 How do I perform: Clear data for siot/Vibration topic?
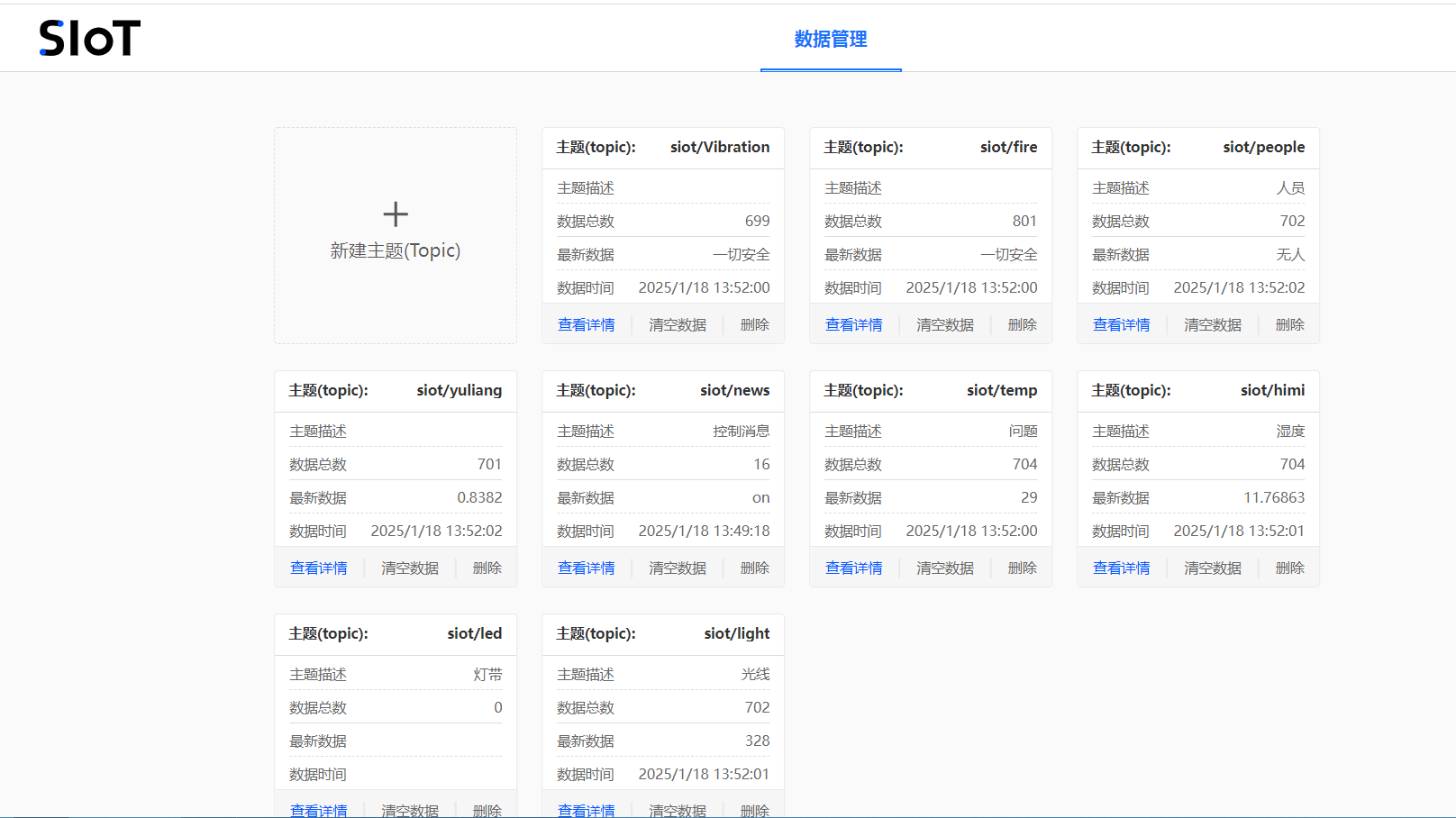(678, 324)
